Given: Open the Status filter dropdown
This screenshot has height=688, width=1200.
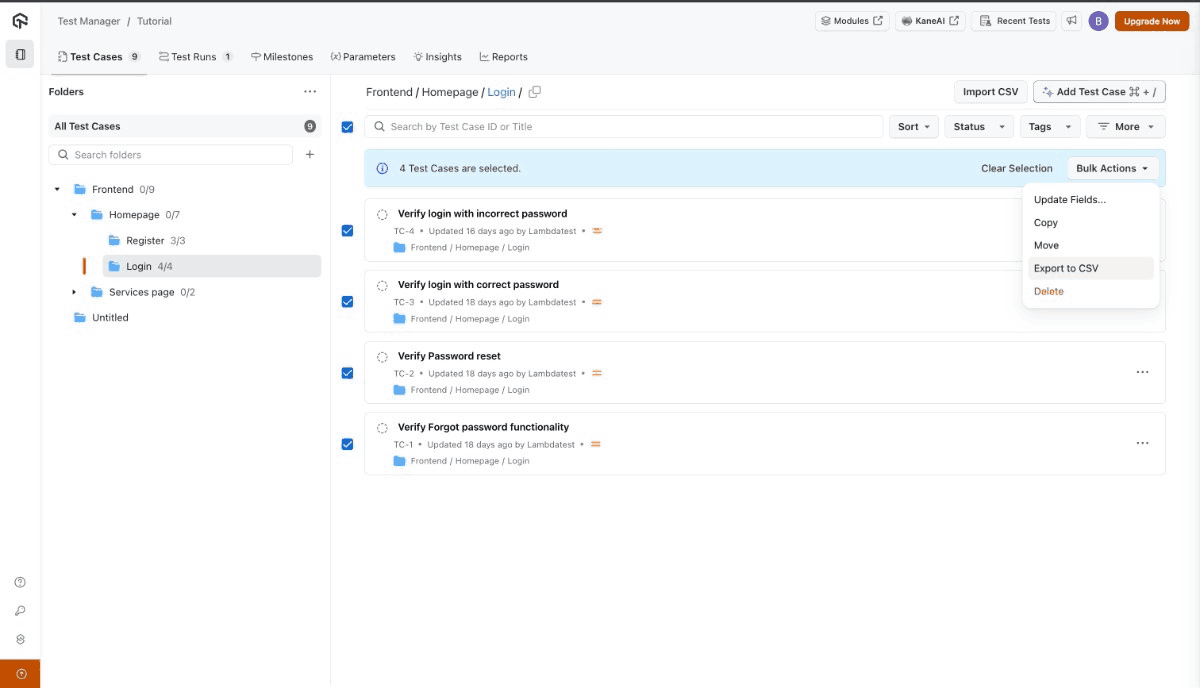Looking at the screenshot, I should (x=979, y=126).
